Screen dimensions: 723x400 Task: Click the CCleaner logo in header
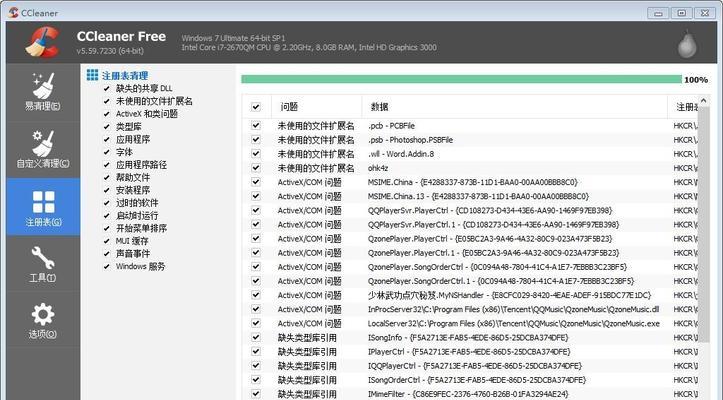coord(42,42)
